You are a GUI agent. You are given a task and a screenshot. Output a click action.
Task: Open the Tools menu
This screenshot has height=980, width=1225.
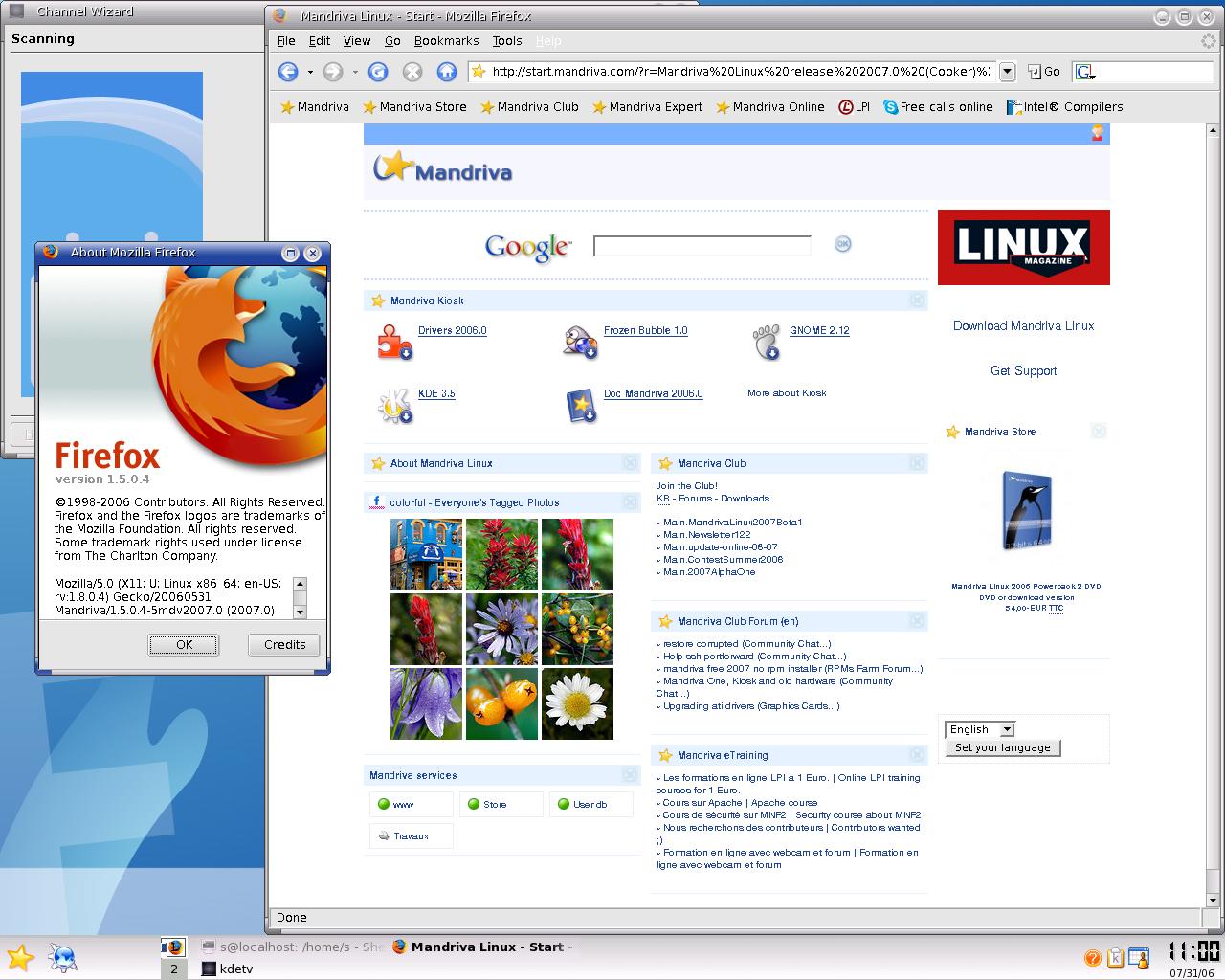(507, 41)
